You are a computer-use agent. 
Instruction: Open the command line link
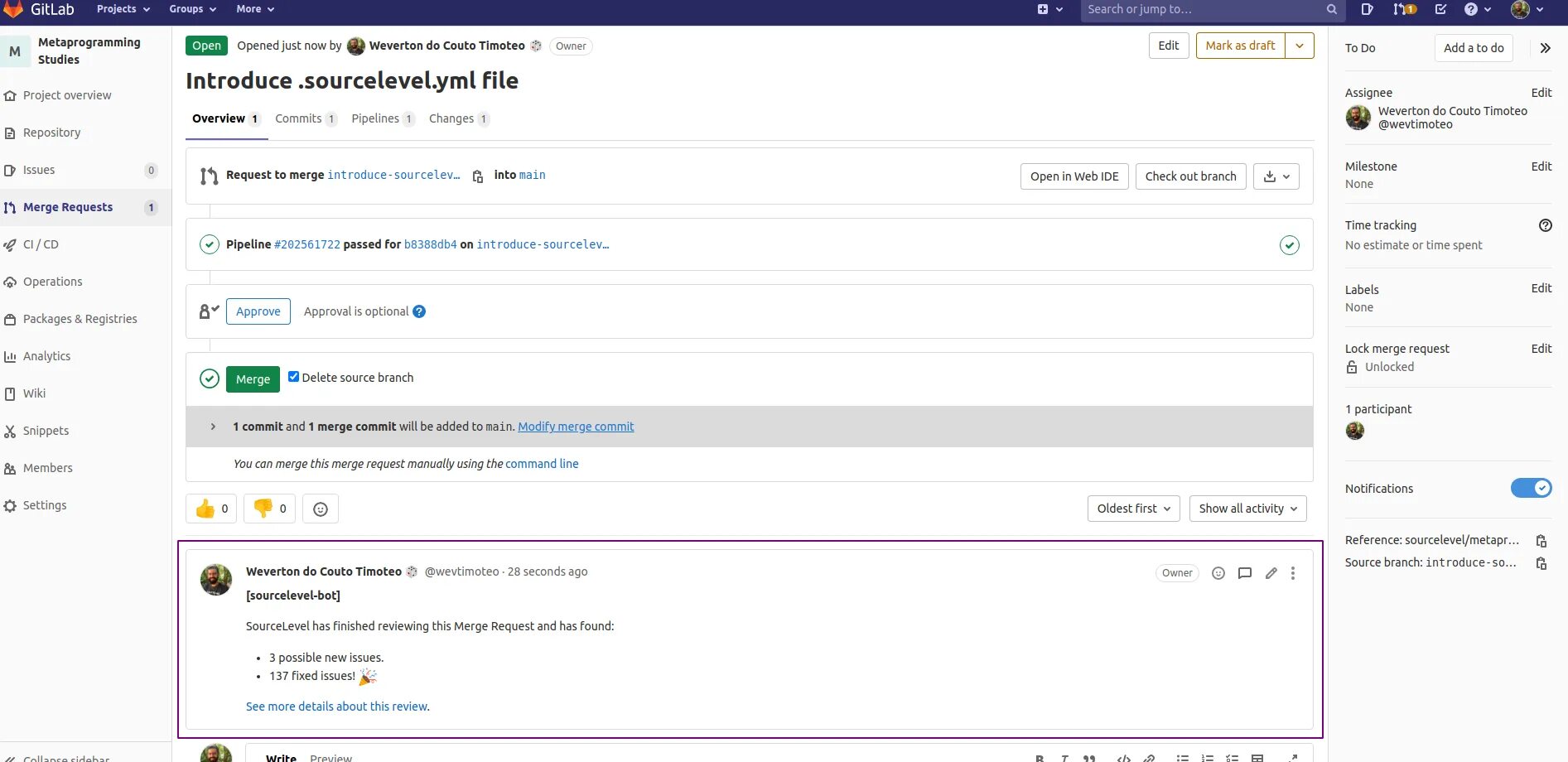(542, 464)
